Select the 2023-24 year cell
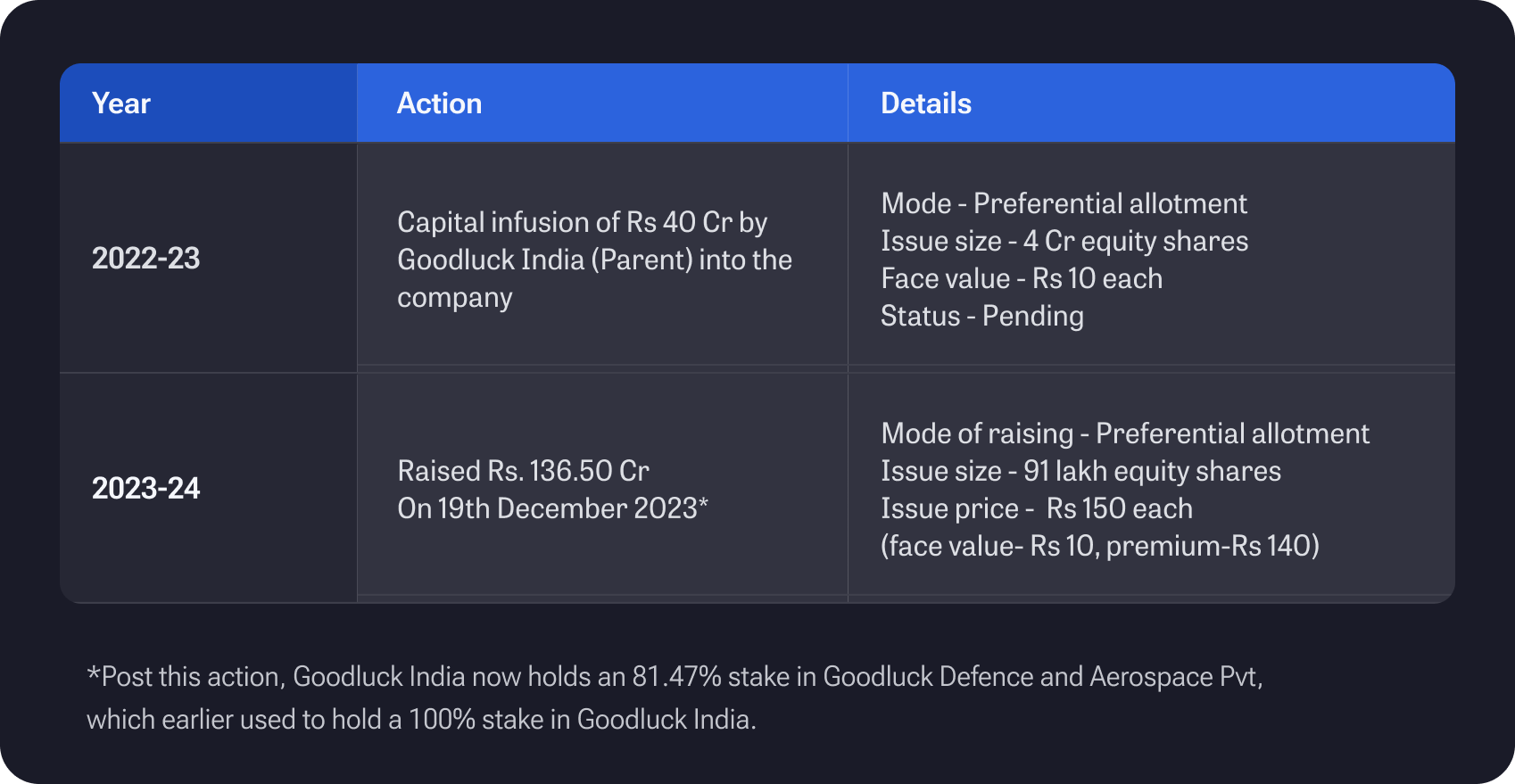Viewport: 1515px width, 784px height. (145, 489)
